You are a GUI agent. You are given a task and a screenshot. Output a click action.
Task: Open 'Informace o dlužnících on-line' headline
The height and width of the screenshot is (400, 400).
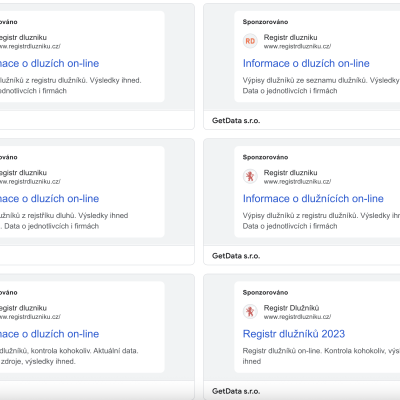point(313,199)
